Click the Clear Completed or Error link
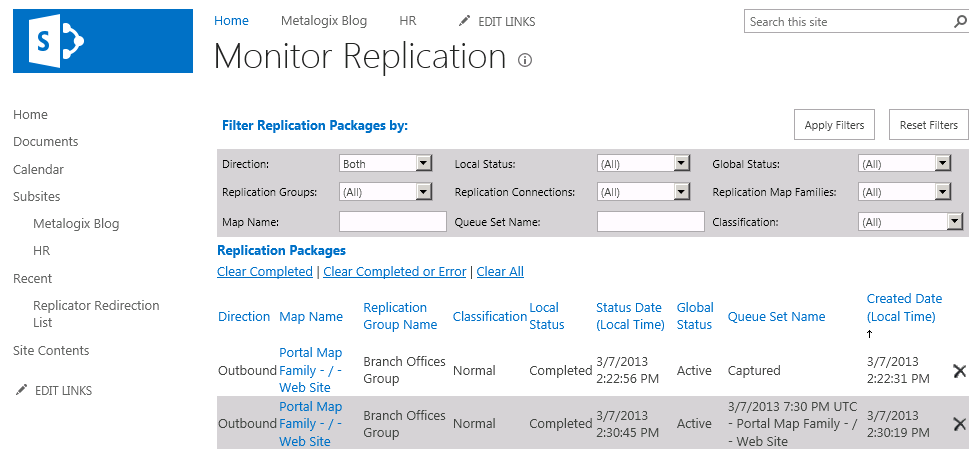Viewport: 969px width, 449px height. tap(395, 272)
